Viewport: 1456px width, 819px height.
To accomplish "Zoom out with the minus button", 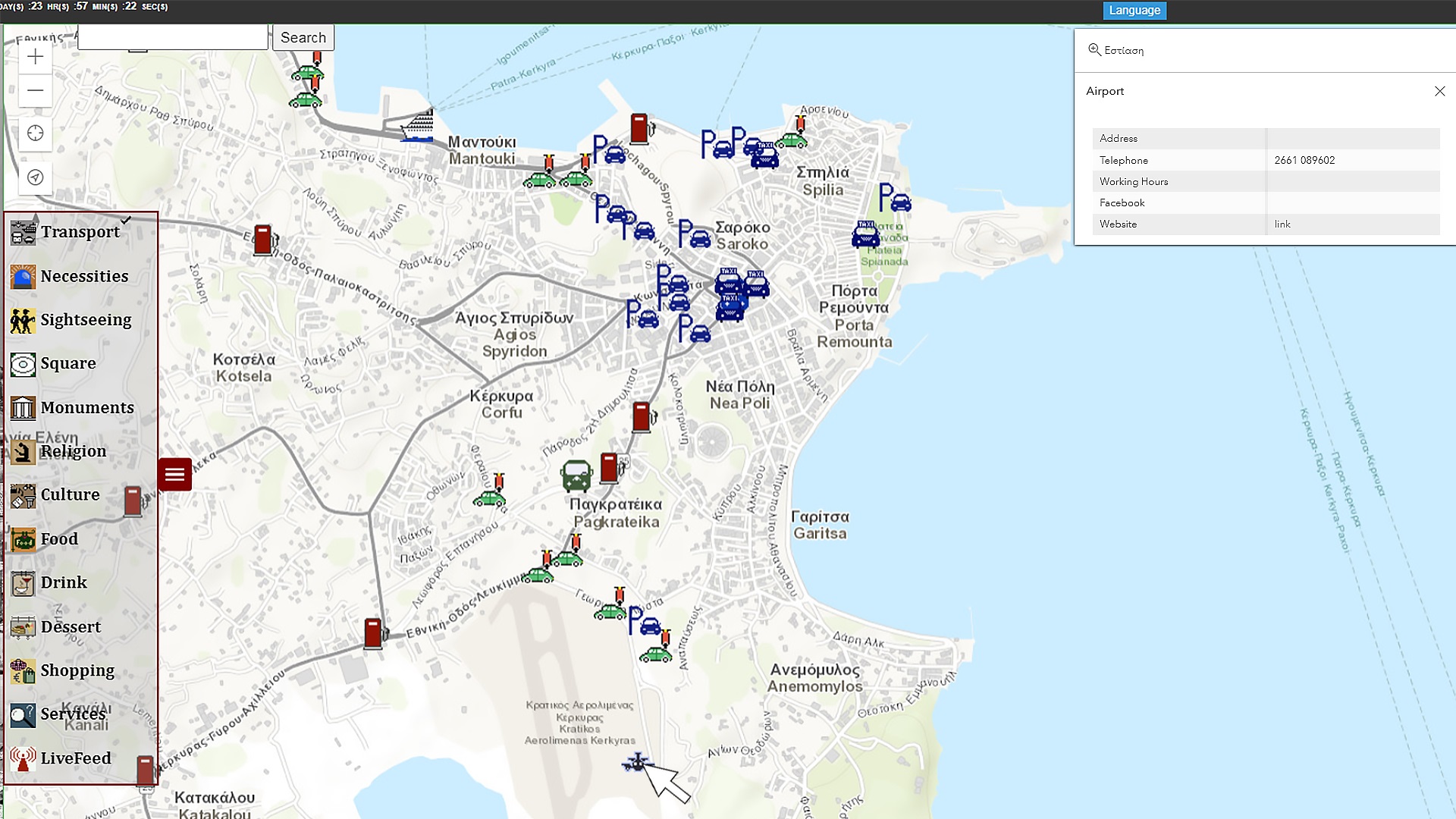I will (x=35, y=91).
